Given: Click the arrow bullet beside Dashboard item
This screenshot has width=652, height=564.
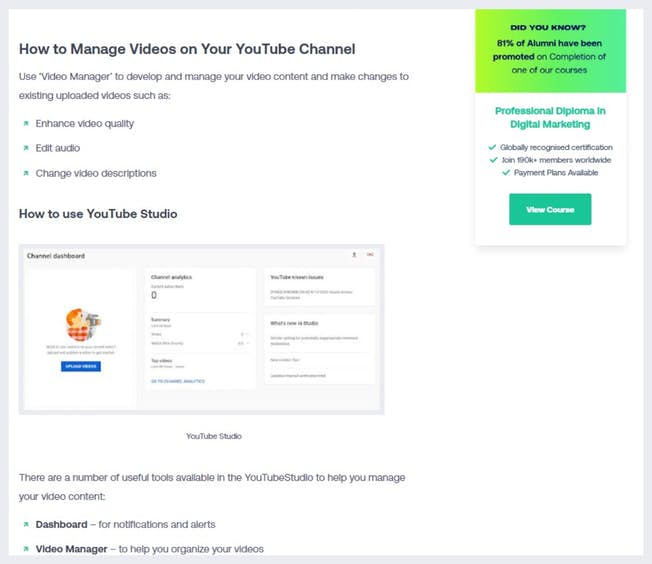Looking at the screenshot, I should pos(26,524).
